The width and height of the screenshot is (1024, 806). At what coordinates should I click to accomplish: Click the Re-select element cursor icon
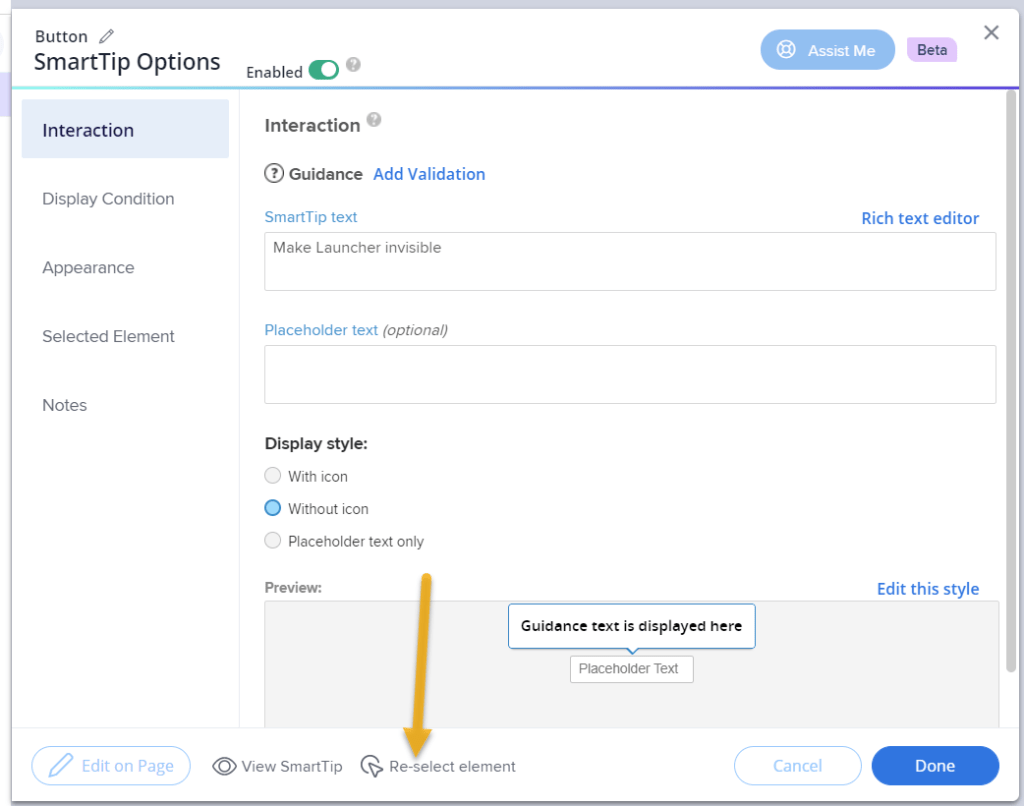[371, 766]
